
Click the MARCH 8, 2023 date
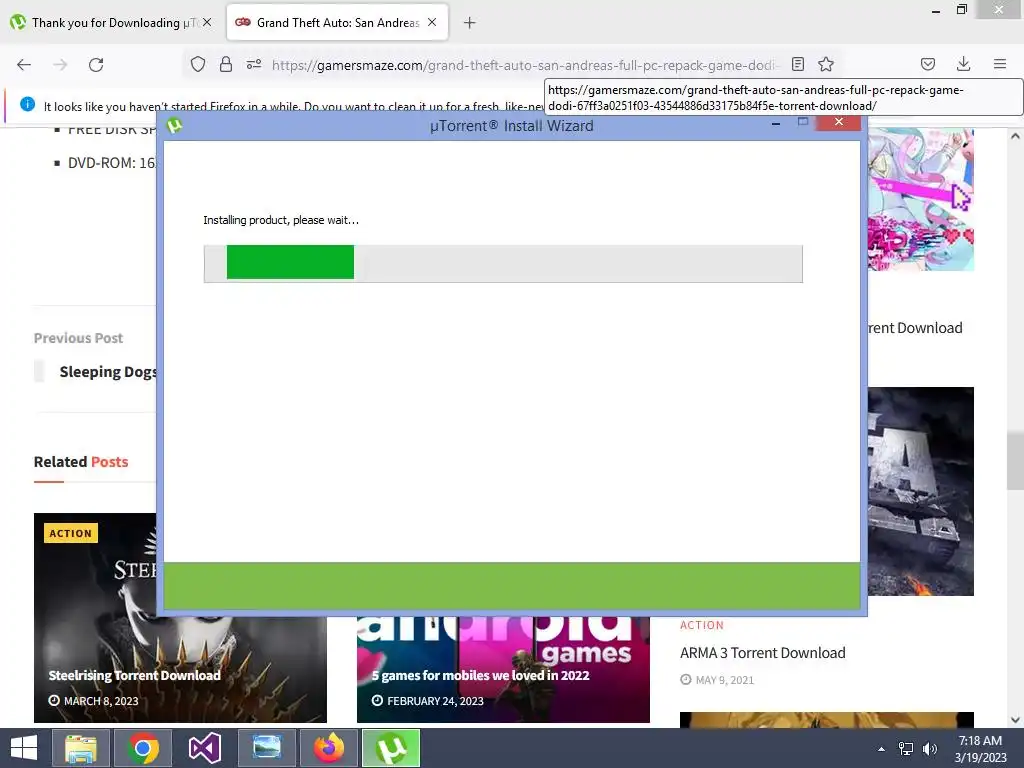click(101, 701)
